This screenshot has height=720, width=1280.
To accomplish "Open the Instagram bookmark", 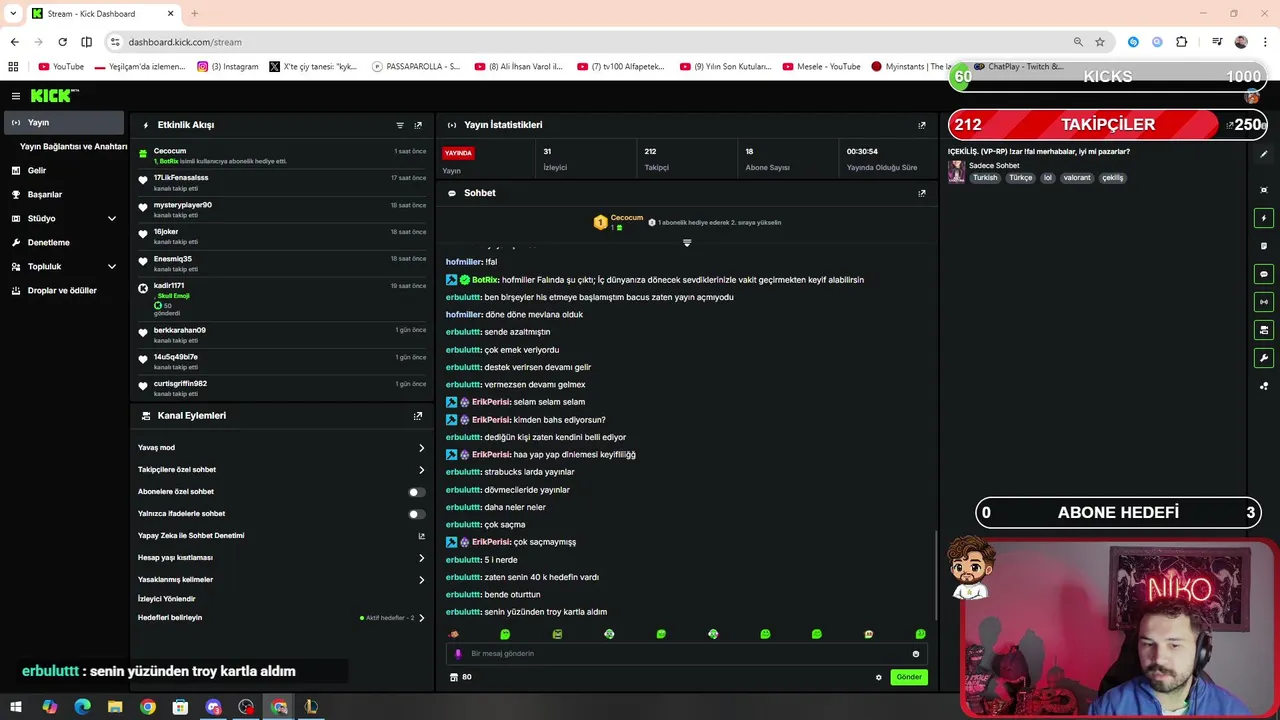I will point(228,67).
